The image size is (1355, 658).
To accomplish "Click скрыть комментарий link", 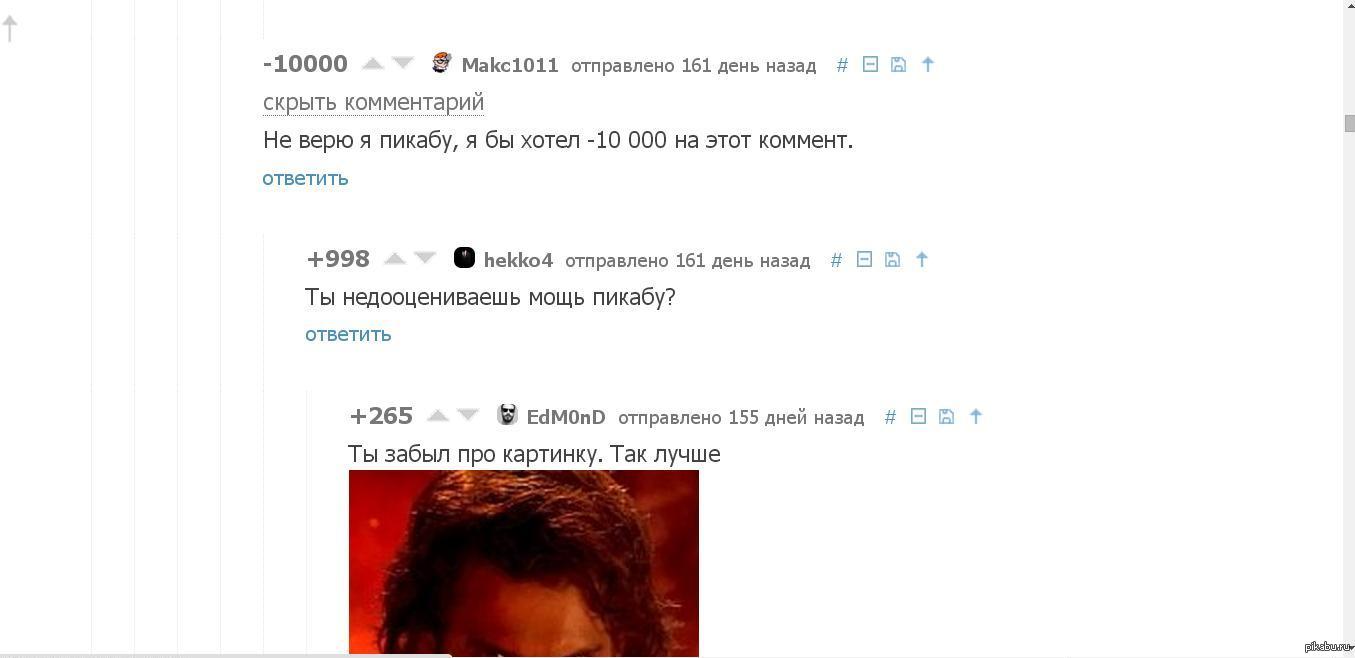I will pos(373,102).
